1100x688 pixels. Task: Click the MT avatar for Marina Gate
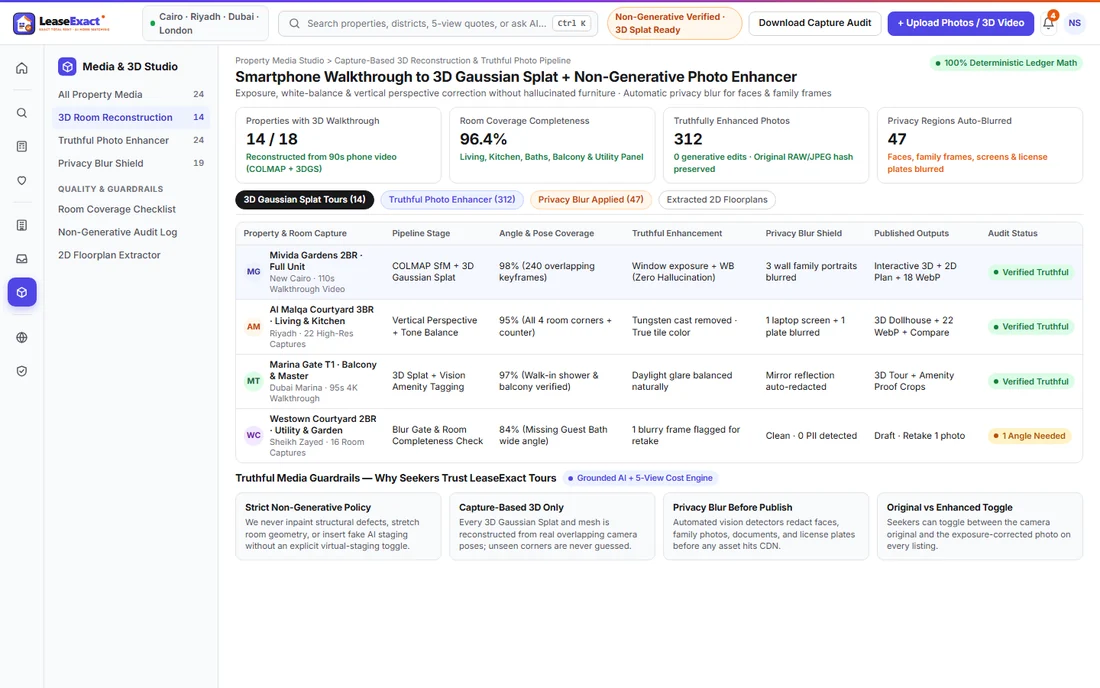pos(253,381)
